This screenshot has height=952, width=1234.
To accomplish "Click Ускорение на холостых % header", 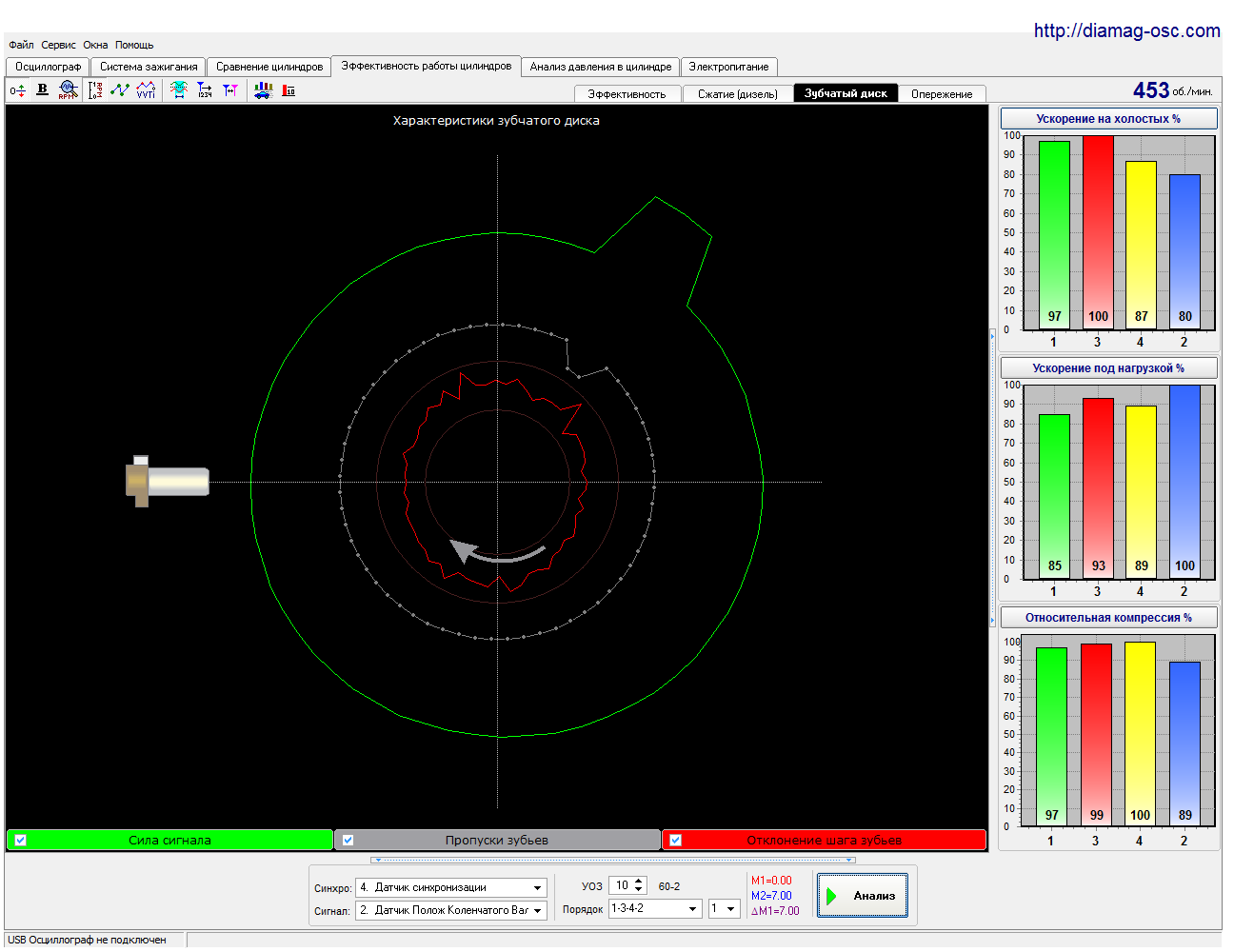I will point(1108,119).
